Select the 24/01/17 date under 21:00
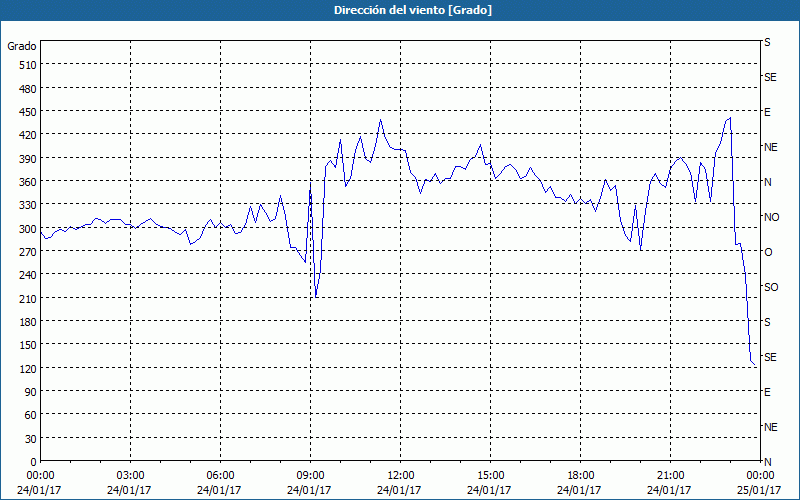The height and width of the screenshot is (500, 800). coord(669,490)
